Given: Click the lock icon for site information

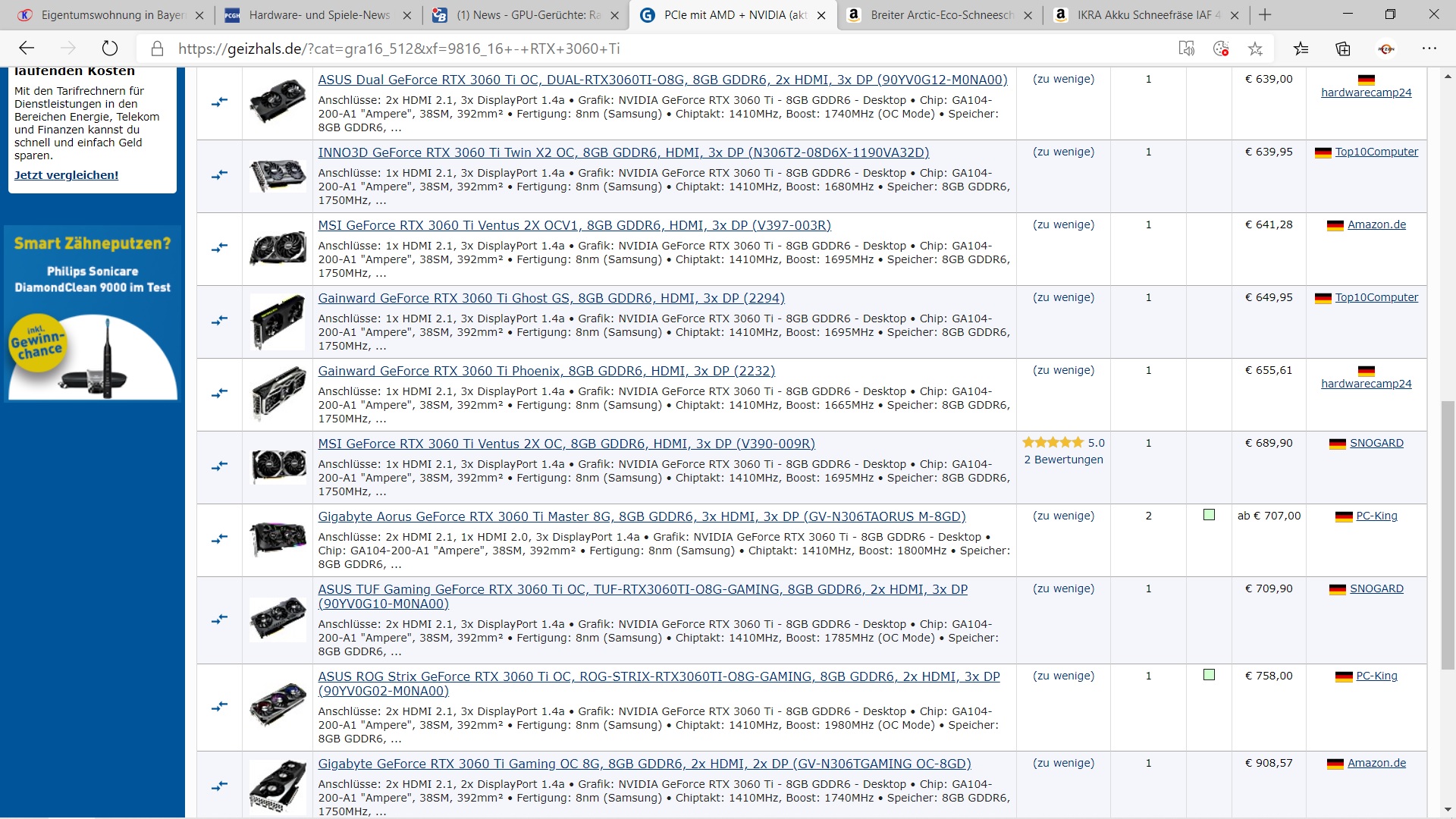Looking at the screenshot, I should pyautogui.click(x=157, y=49).
